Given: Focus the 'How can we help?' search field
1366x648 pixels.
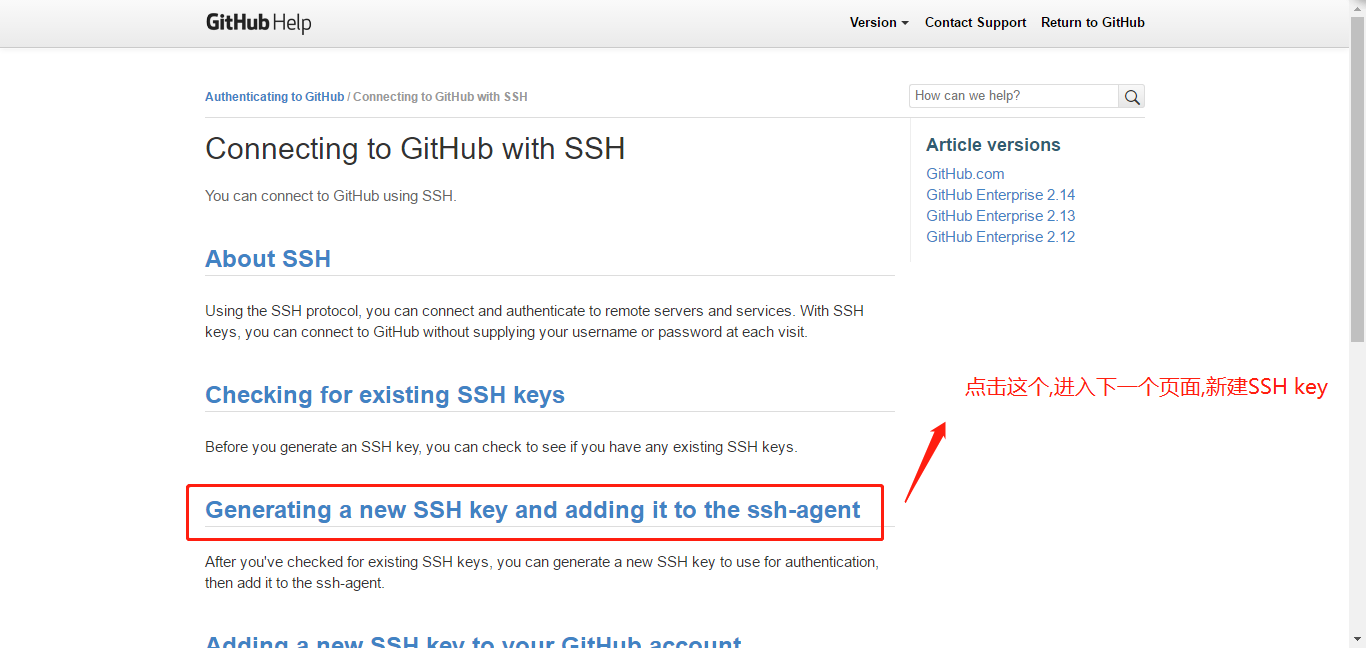Looking at the screenshot, I should click(x=1013, y=96).
